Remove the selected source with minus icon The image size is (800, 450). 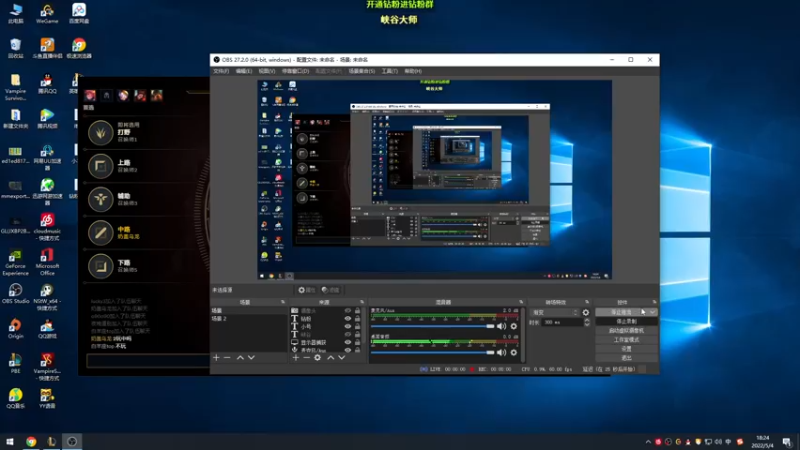pos(306,358)
